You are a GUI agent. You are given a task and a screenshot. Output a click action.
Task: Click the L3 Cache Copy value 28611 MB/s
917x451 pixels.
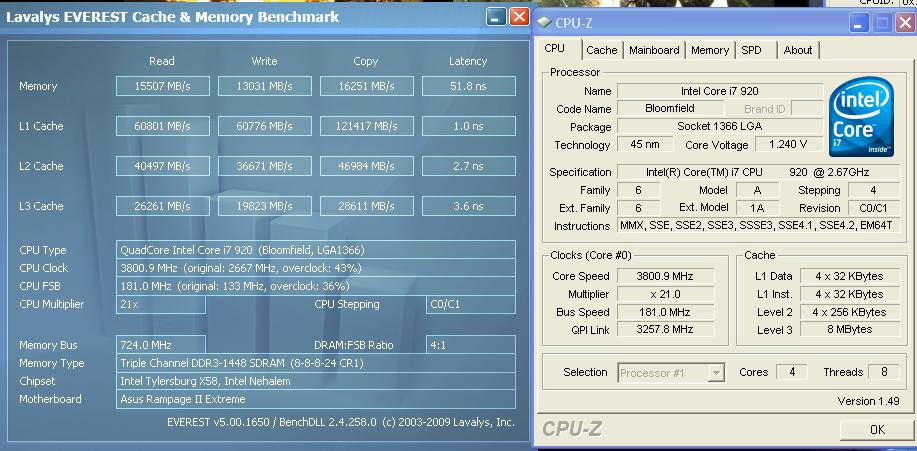(367, 206)
